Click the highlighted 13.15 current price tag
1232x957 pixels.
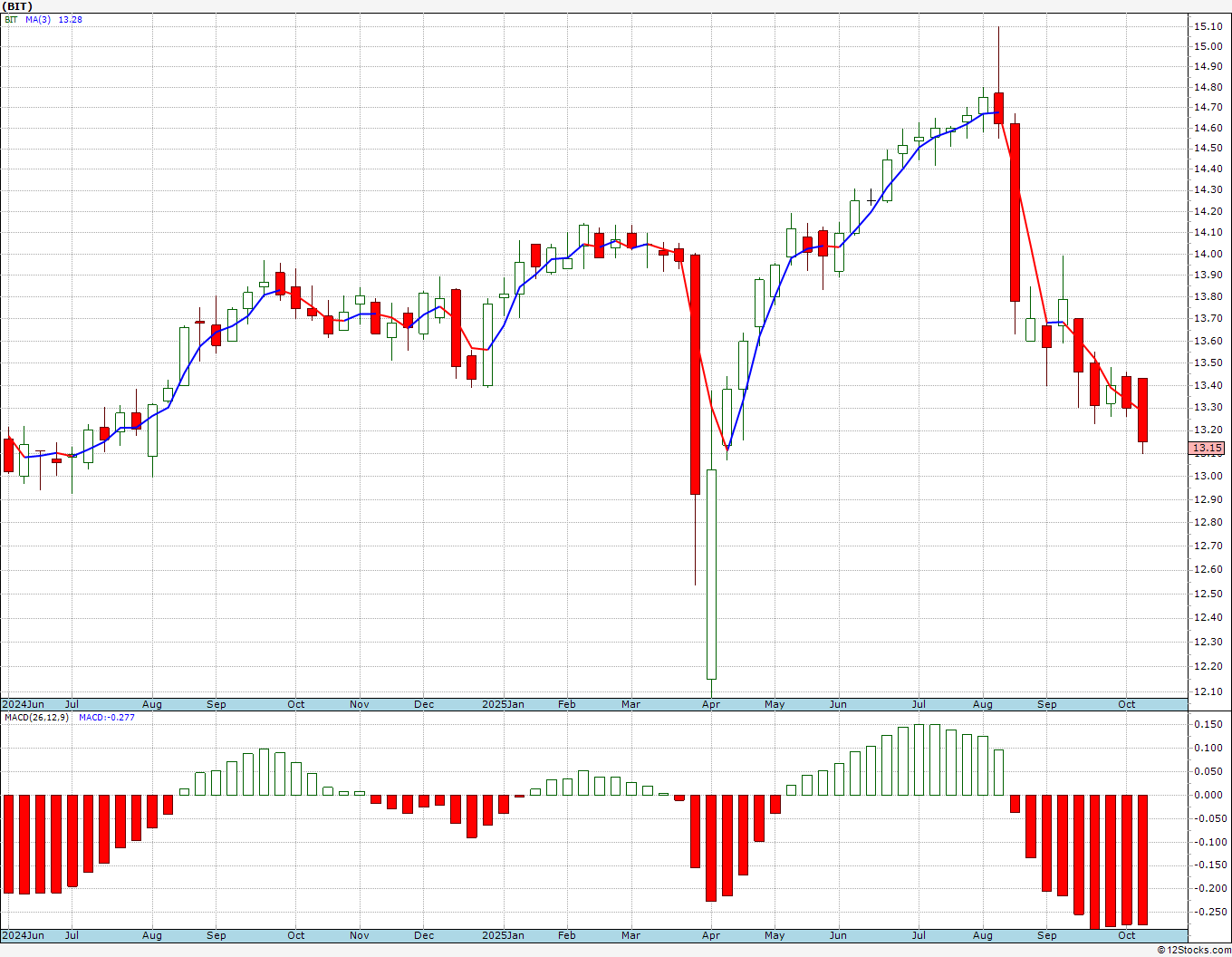coord(1208,449)
